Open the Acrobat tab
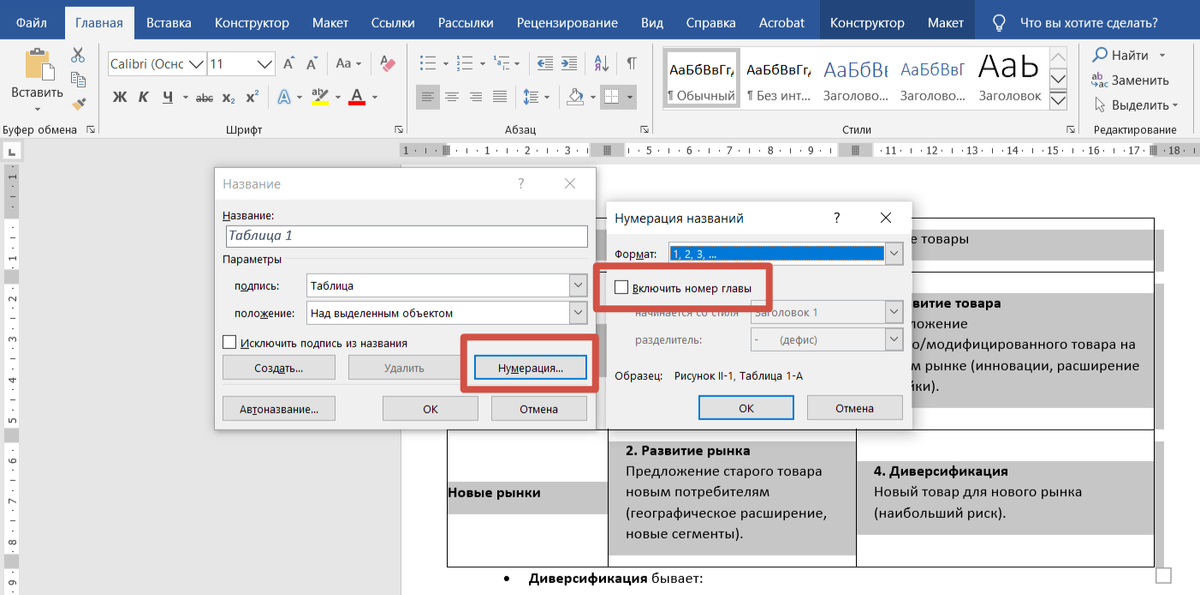Viewport: 1200px width, 595px height. pyautogui.click(x=780, y=22)
